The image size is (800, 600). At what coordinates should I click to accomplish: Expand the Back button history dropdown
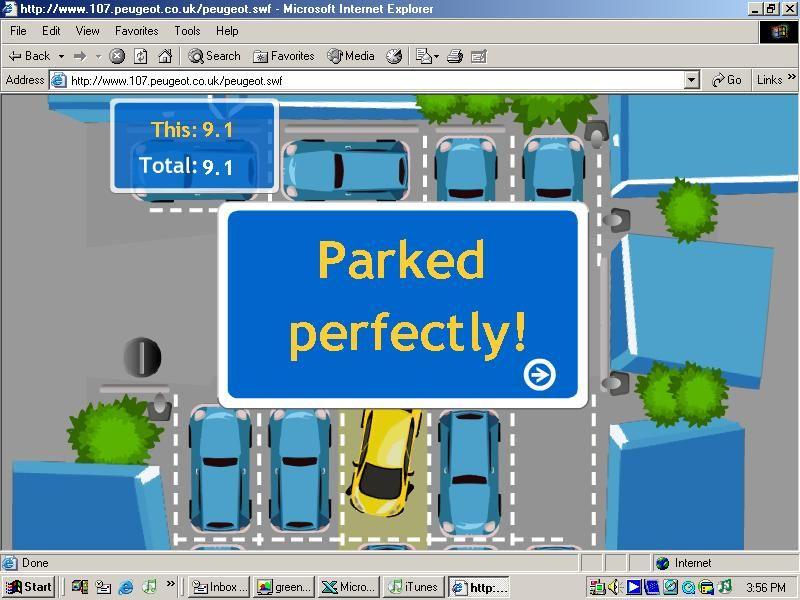[61, 57]
